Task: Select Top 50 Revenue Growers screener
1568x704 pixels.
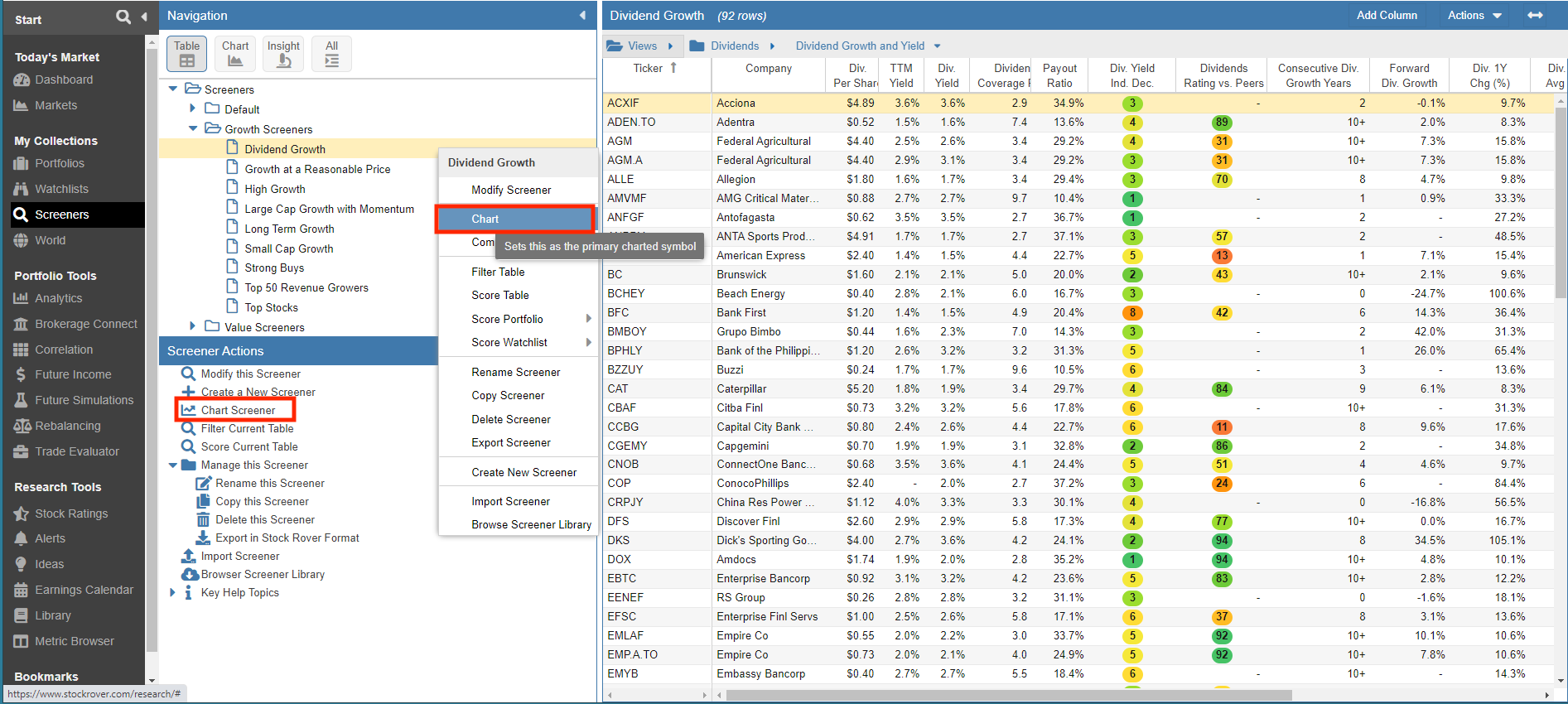Action: (x=306, y=287)
